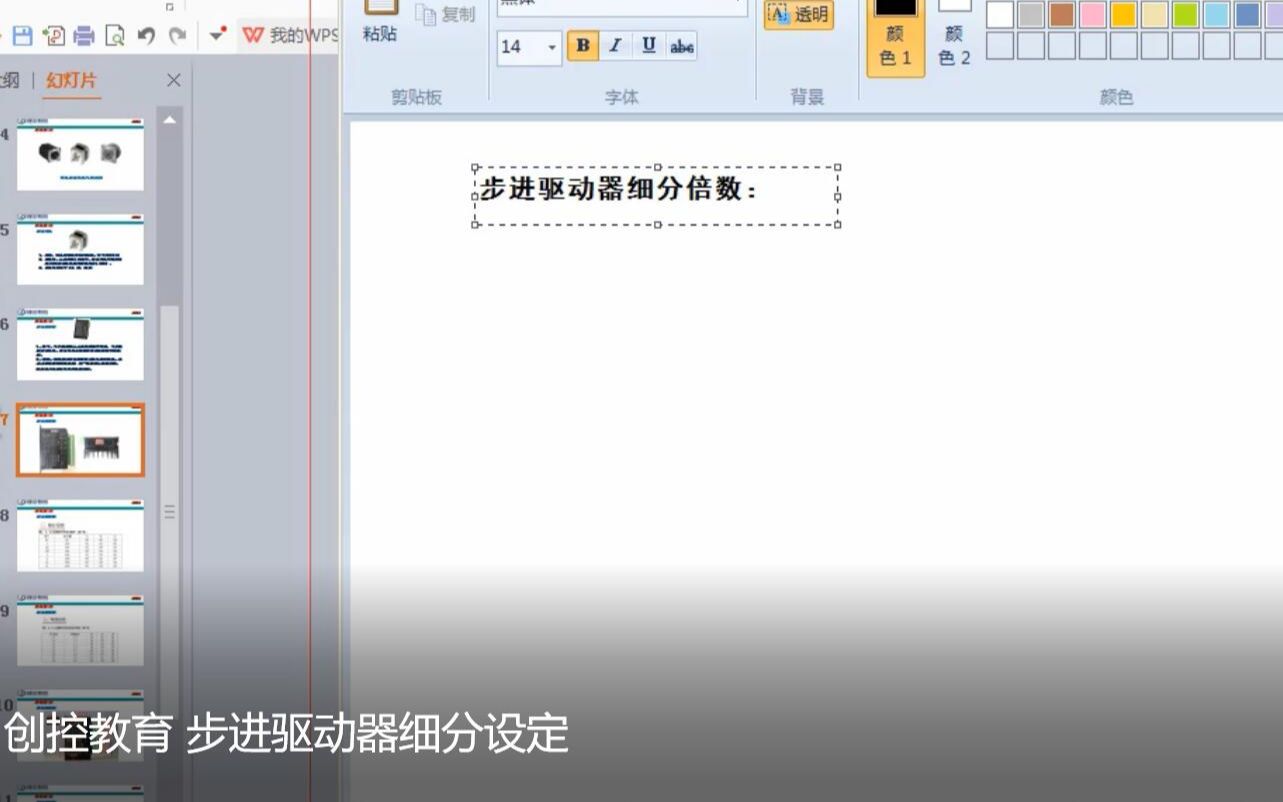Toggle the 透明 transparent background option

pos(797,13)
